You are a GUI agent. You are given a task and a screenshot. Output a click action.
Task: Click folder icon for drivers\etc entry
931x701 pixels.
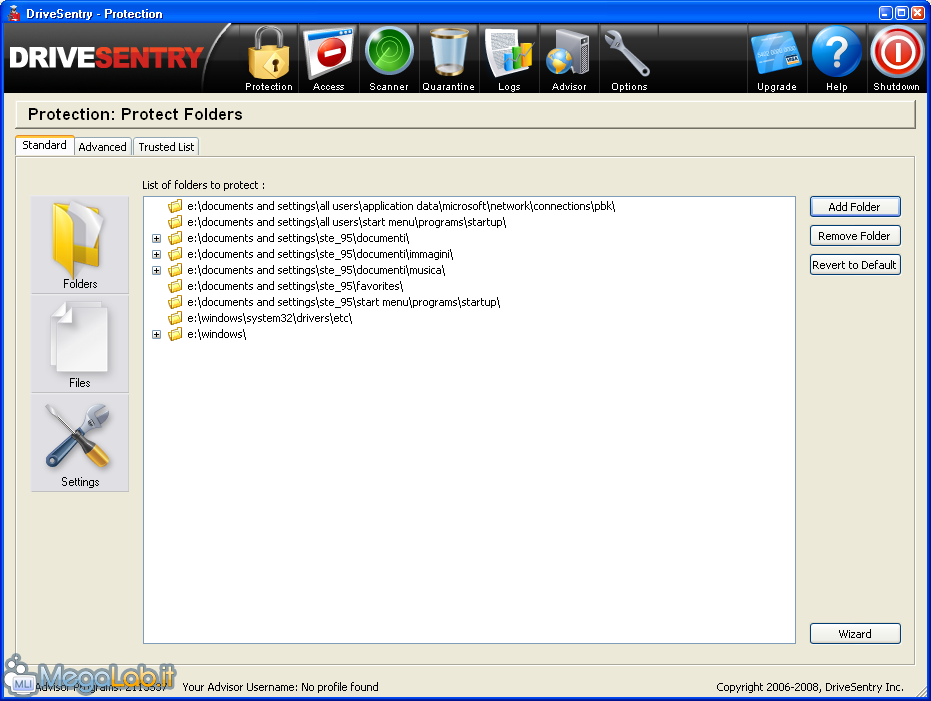point(175,318)
